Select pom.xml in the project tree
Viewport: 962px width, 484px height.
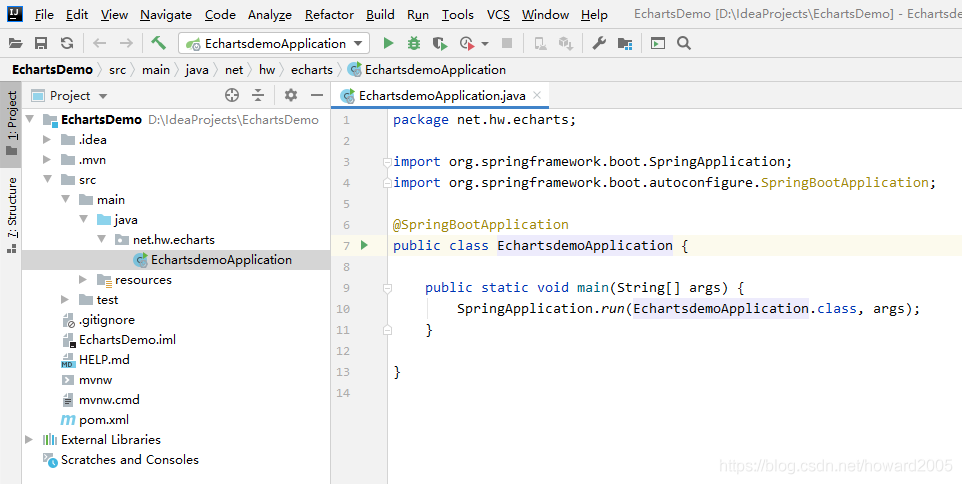103,420
